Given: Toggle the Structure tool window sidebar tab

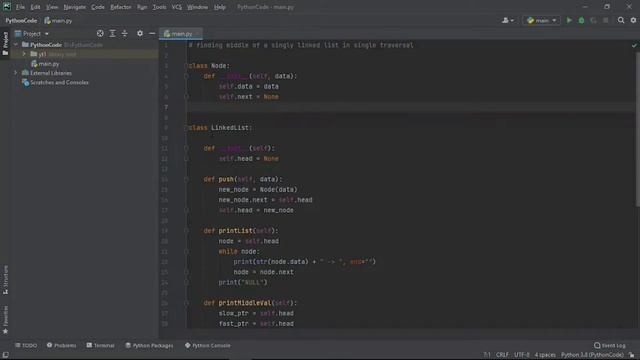Looking at the screenshot, I should 5,280.
